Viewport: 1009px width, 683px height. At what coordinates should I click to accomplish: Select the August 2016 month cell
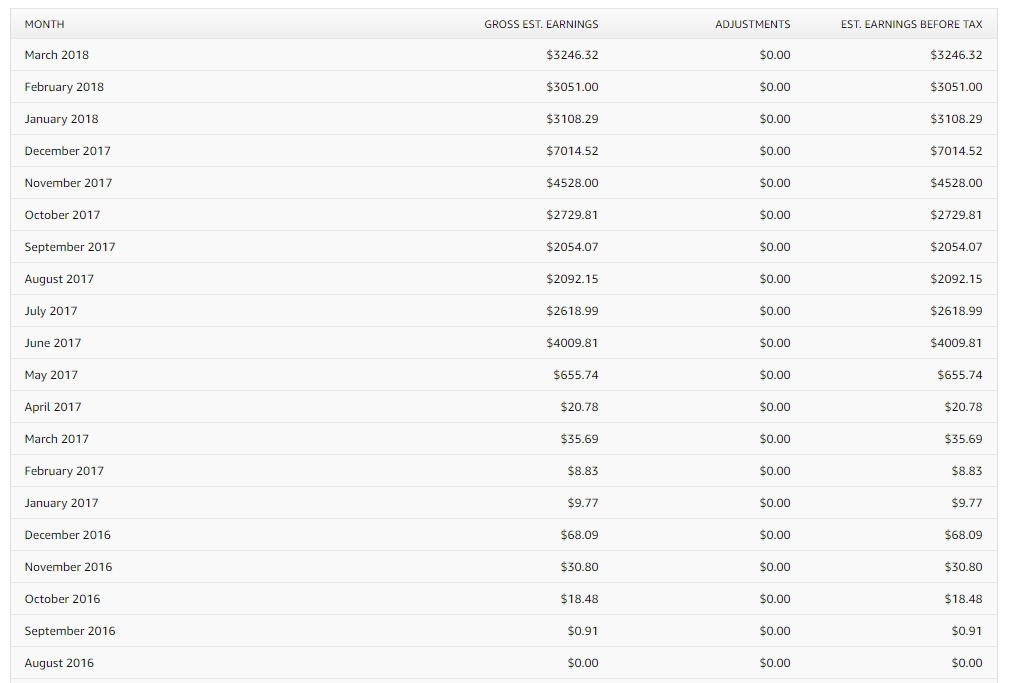(59, 663)
